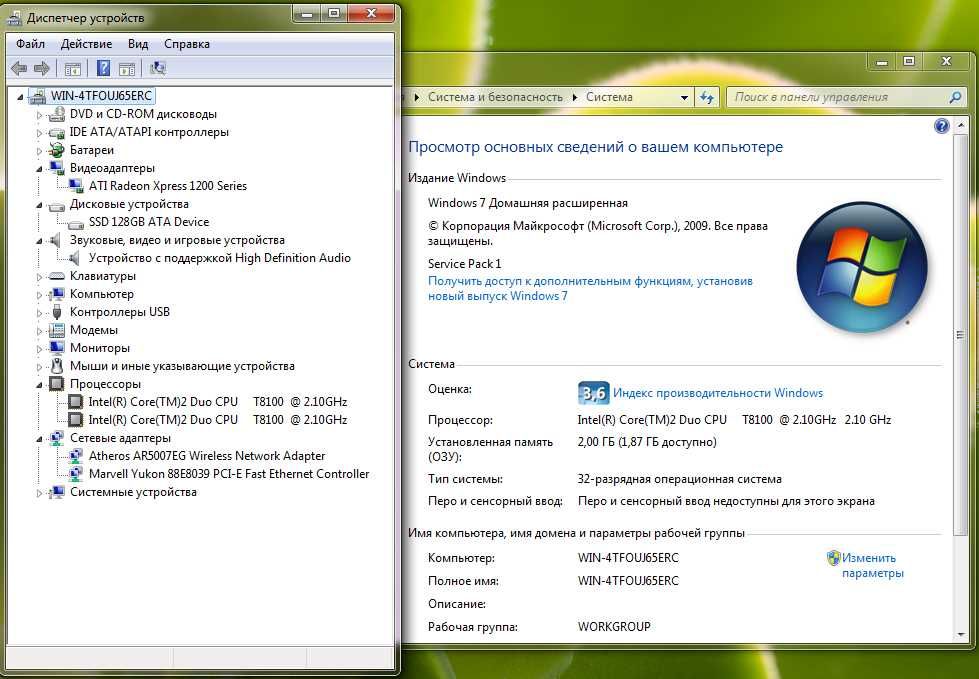This screenshot has width=979, height=679.
Task: Collapse the Процессоры node
Action: (x=39, y=385)
